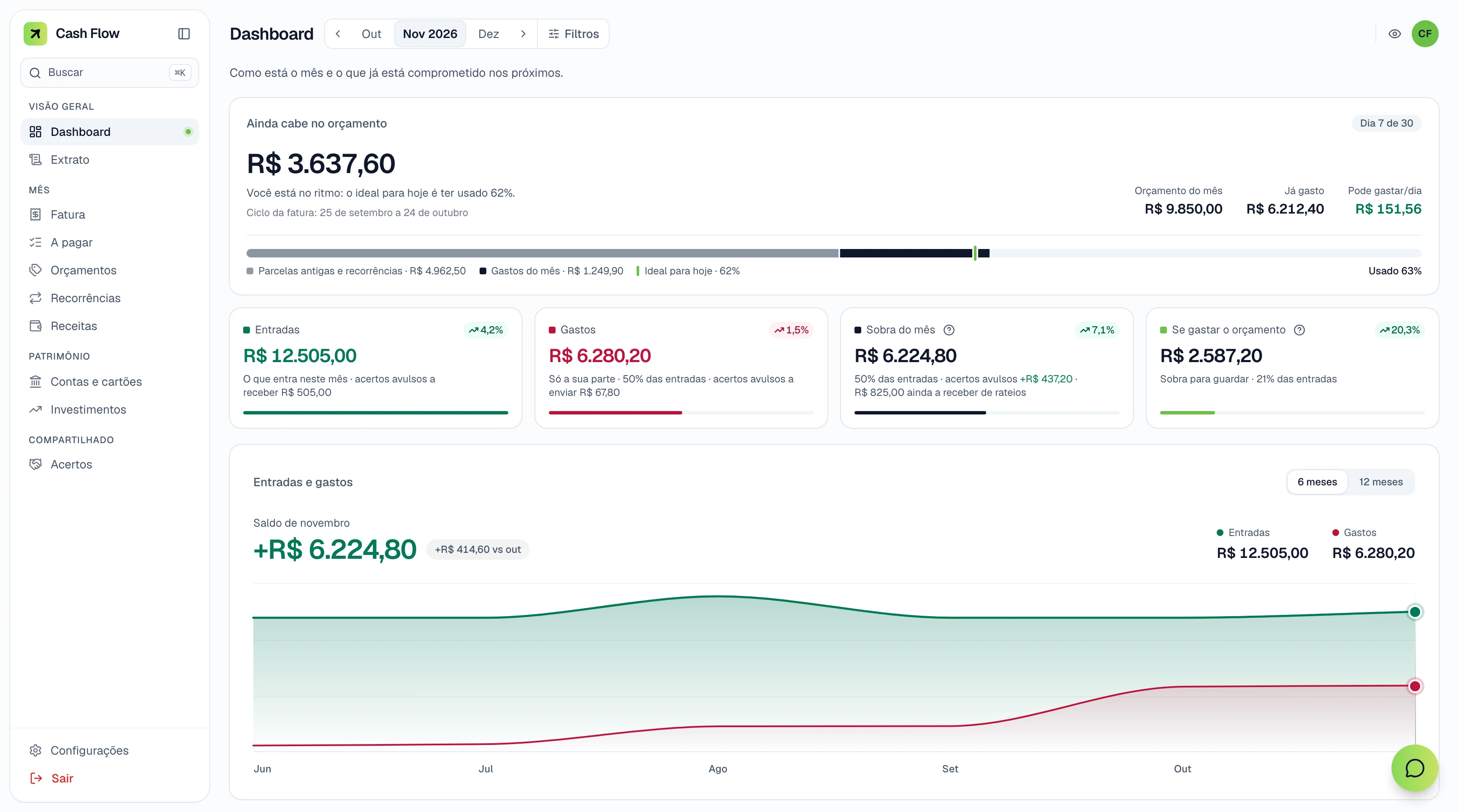Open Acertos page
Viewport: 1459px width, 812px height.
[x=110, y=464]
